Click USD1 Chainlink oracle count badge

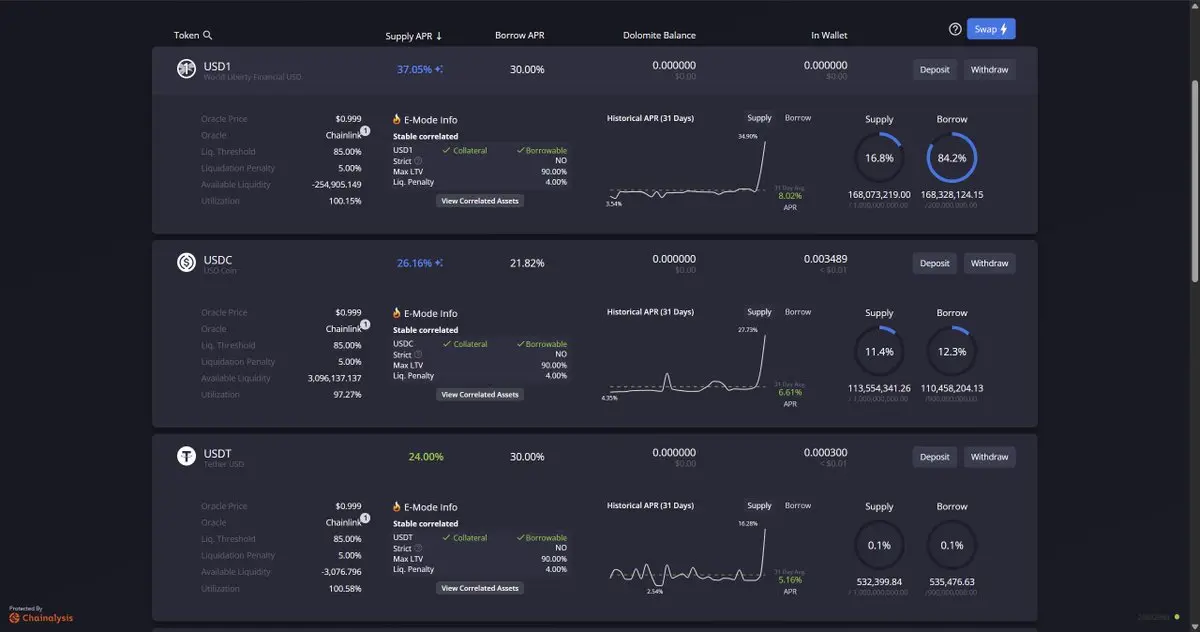click(x=365, y=131)
